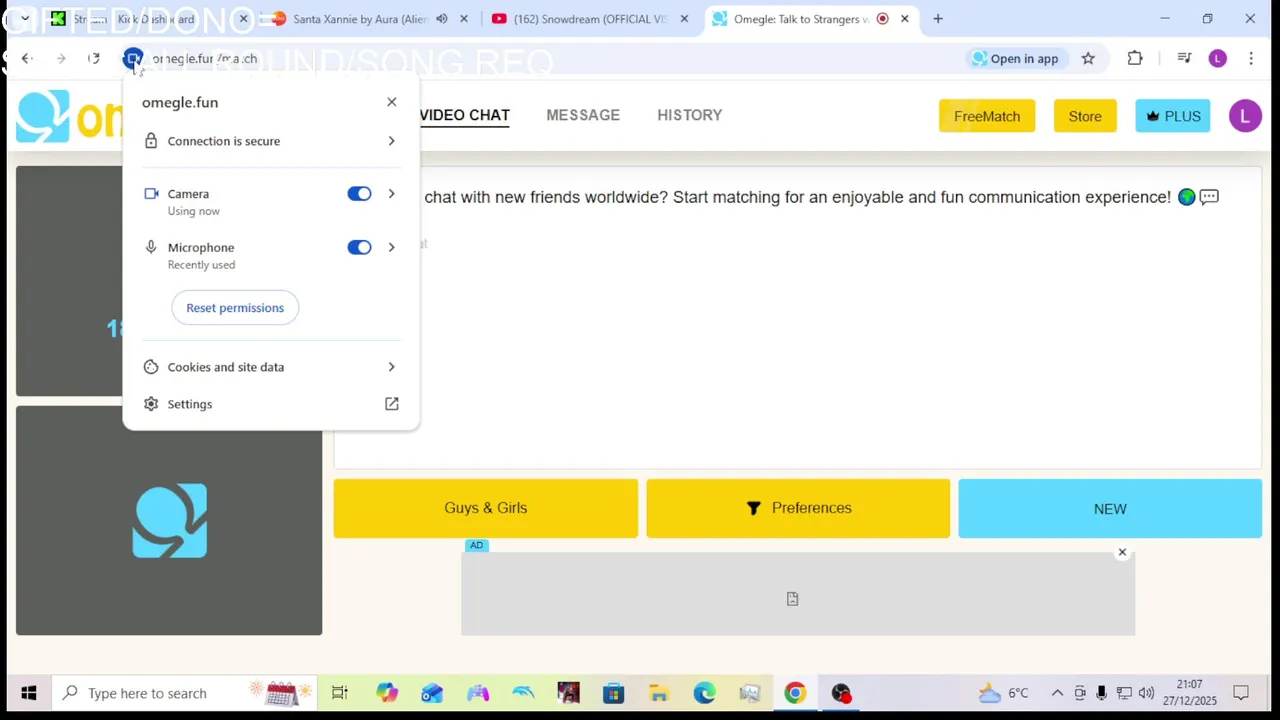Viewport: 1280px width, 720px height.
Task: Open Microphone permission details arrow
Action: [x=391, y=247]
